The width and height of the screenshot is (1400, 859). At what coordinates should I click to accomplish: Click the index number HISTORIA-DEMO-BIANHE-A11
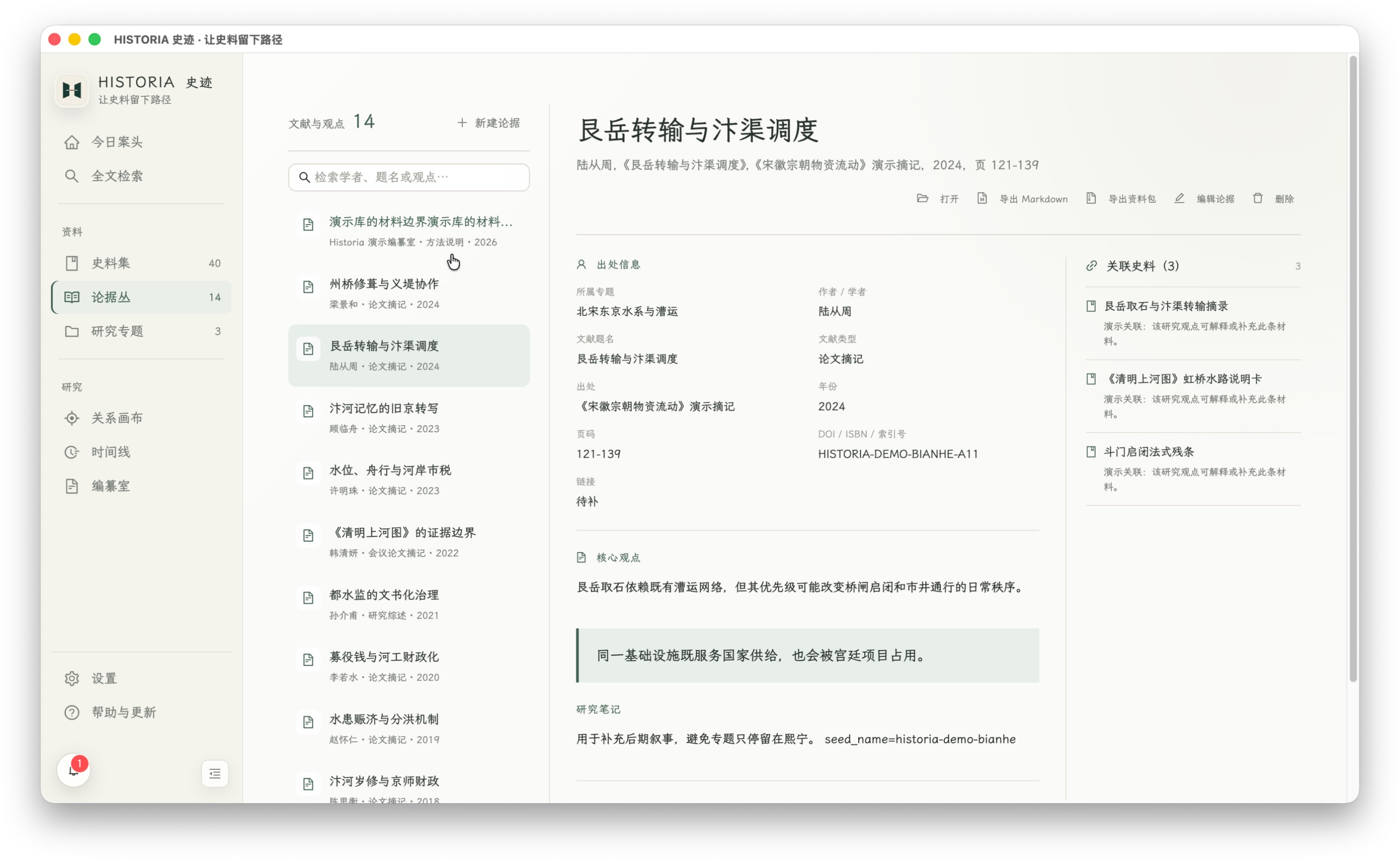coord(898,454)
